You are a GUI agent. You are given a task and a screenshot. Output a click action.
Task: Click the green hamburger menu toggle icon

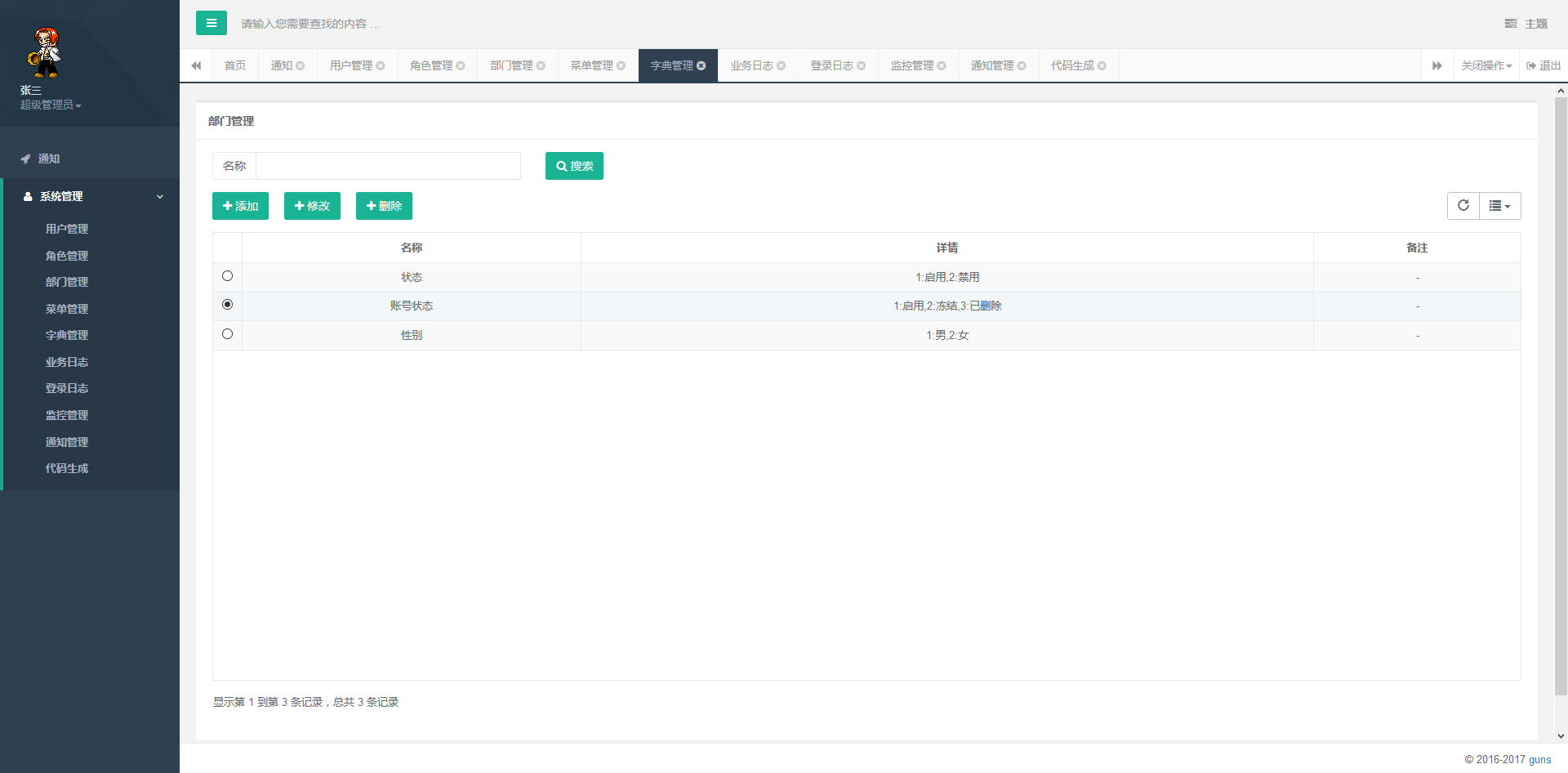pos(211,23)
